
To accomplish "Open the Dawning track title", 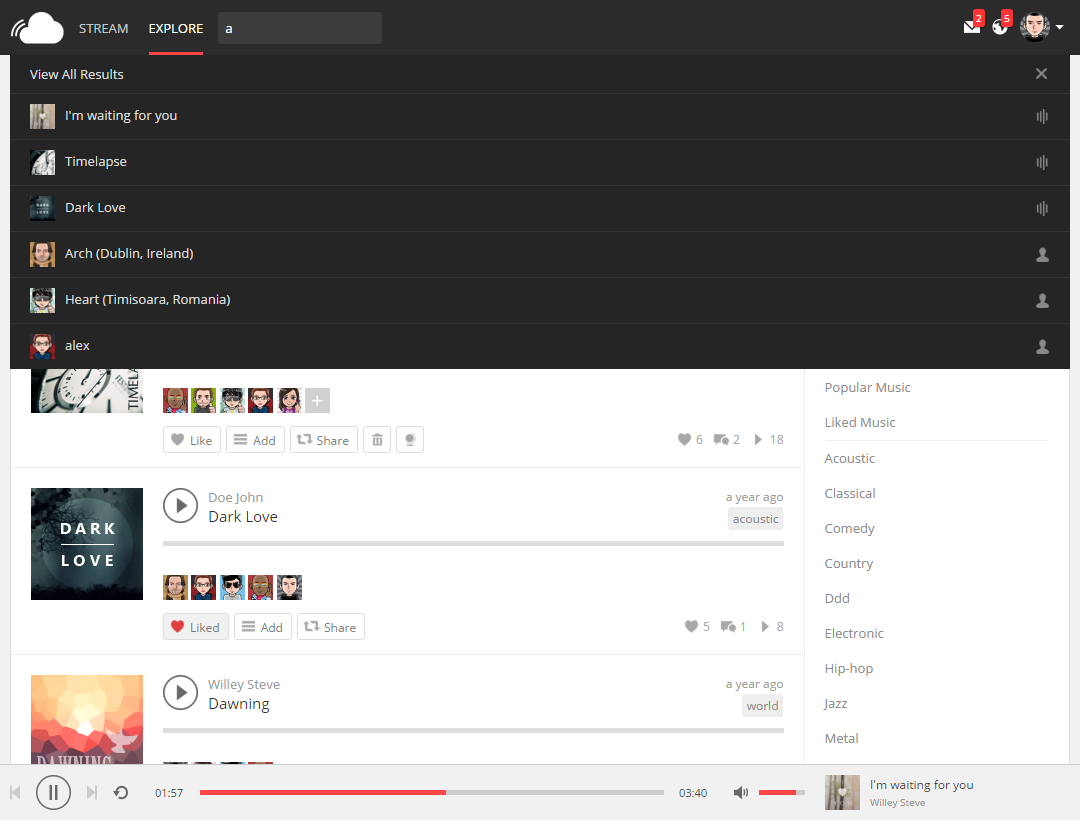I will click(x=238, y=704).
